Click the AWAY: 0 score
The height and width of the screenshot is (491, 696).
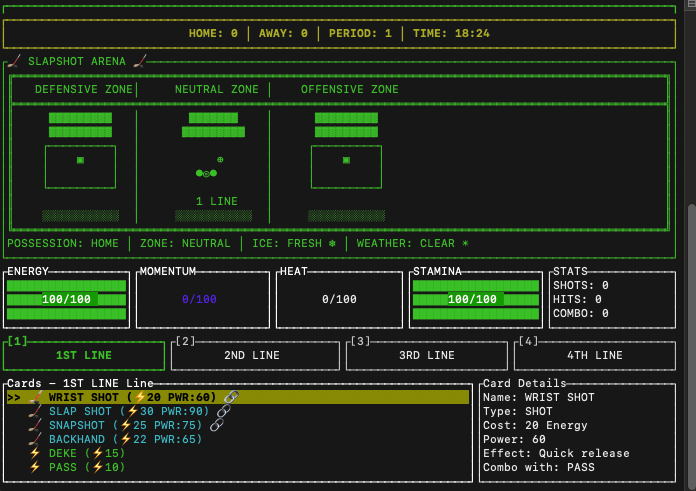pyautogui.click(x=283, y=33)
